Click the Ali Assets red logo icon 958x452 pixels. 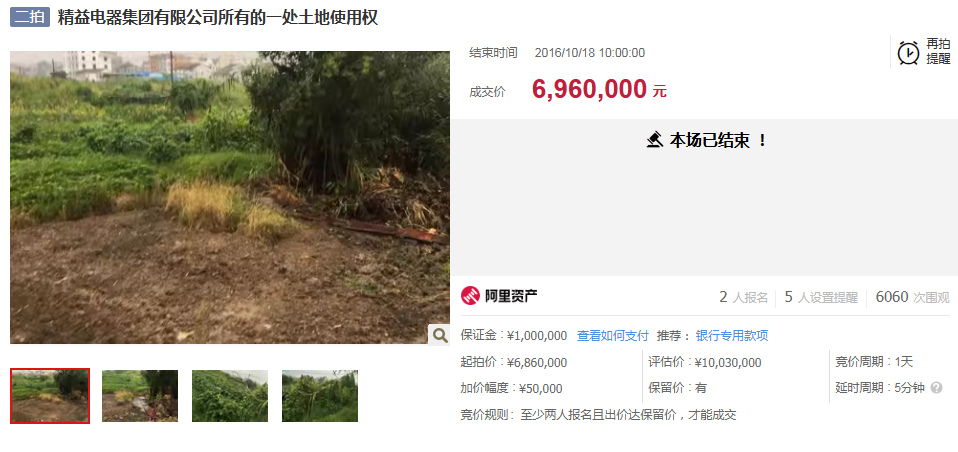(470, 297)
